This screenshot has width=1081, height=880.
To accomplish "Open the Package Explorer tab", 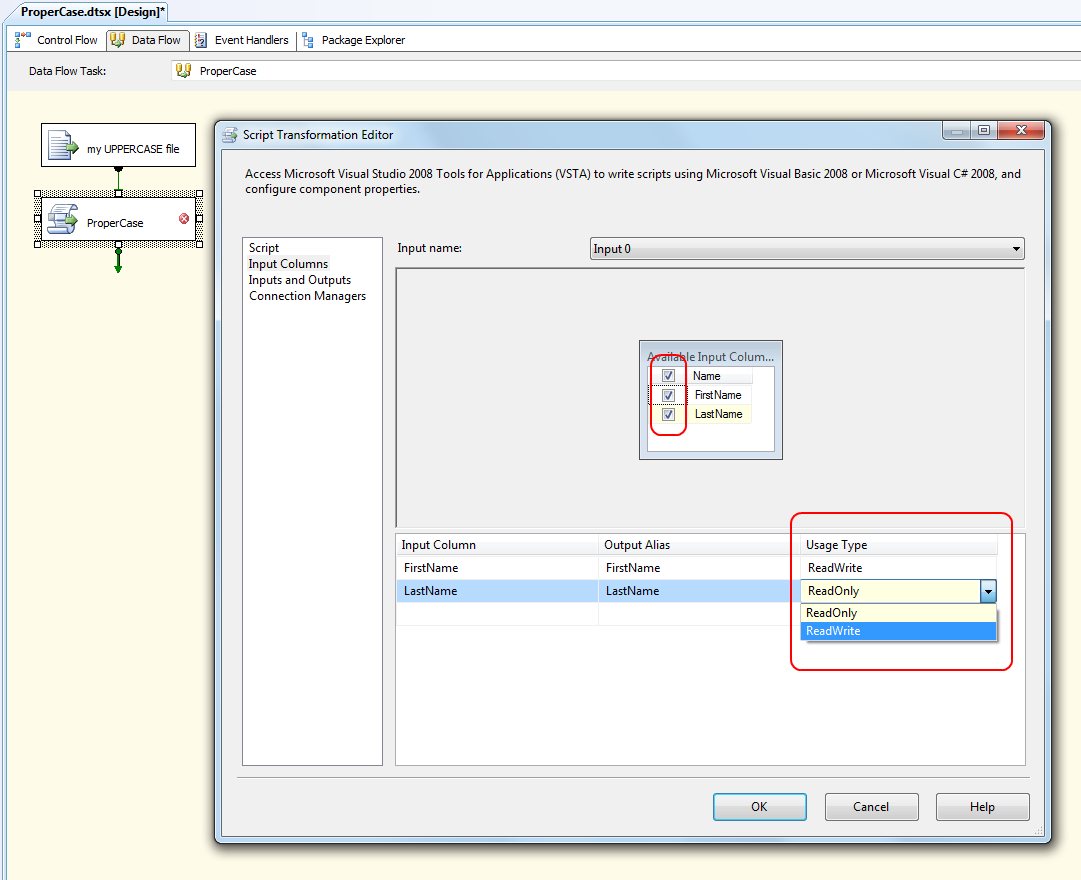I will coord(354,40).
